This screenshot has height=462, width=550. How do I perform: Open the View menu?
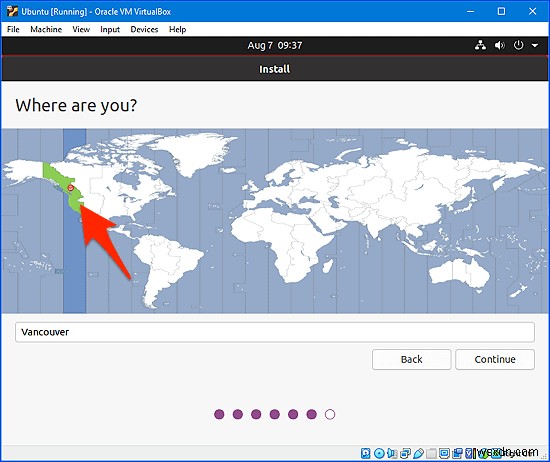point(81,29)
